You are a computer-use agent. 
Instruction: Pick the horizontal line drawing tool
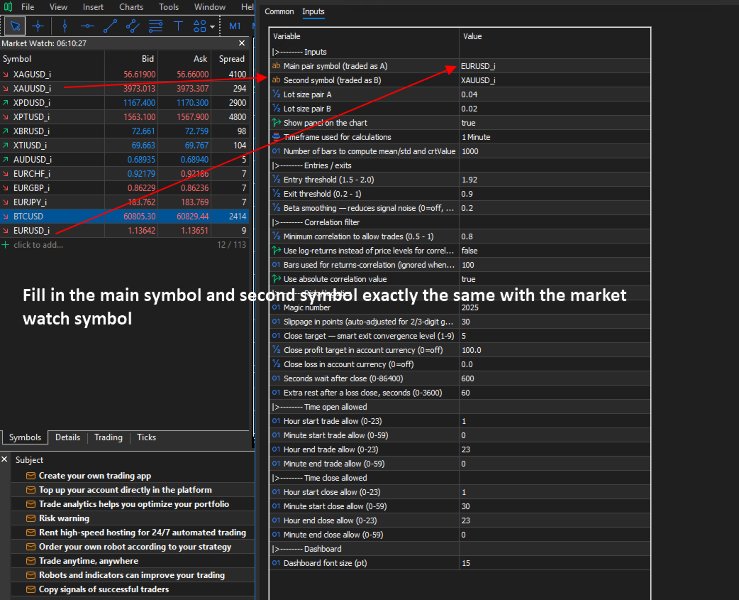[x=87, y=26]
